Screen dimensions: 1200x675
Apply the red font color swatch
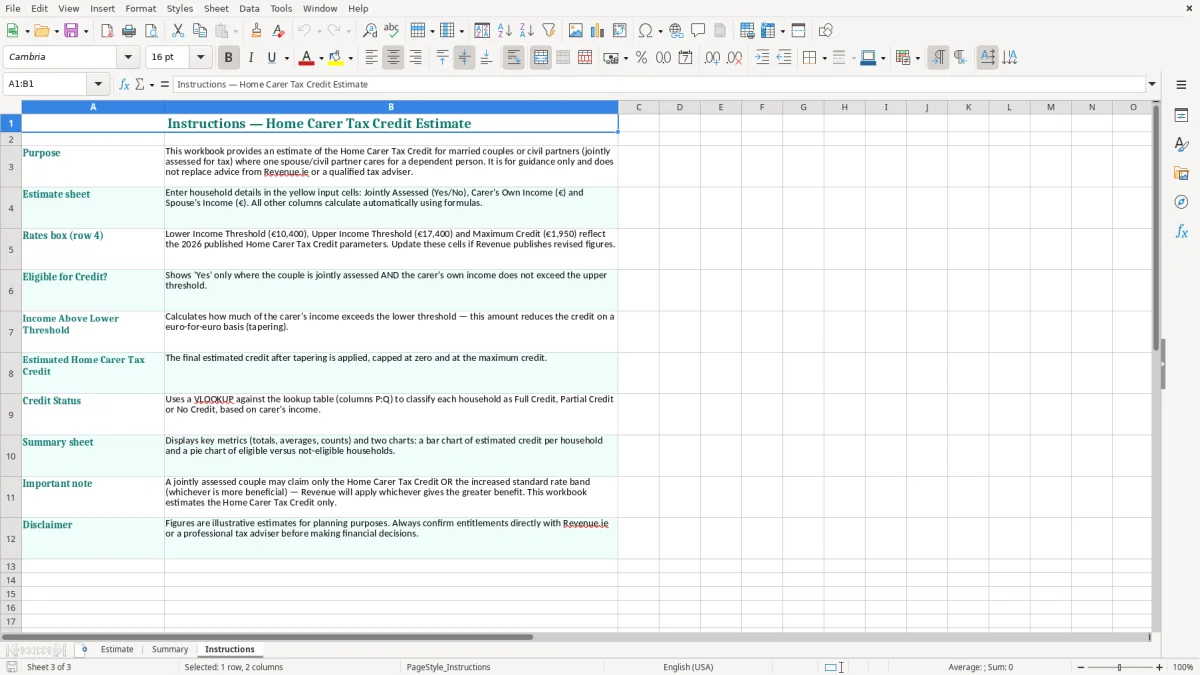pos(308,58)
